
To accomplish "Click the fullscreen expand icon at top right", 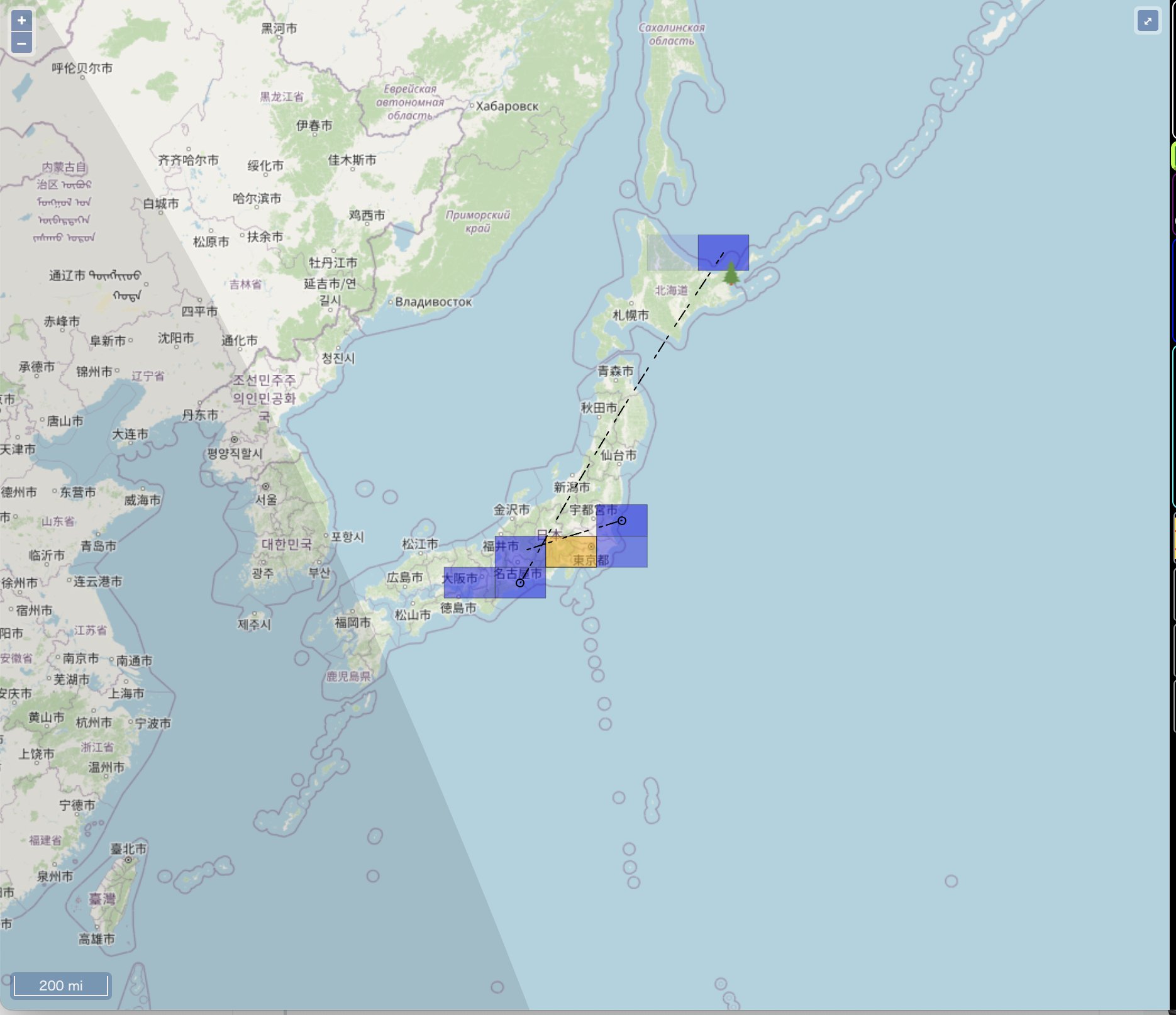I will (x=1148, y=21).
